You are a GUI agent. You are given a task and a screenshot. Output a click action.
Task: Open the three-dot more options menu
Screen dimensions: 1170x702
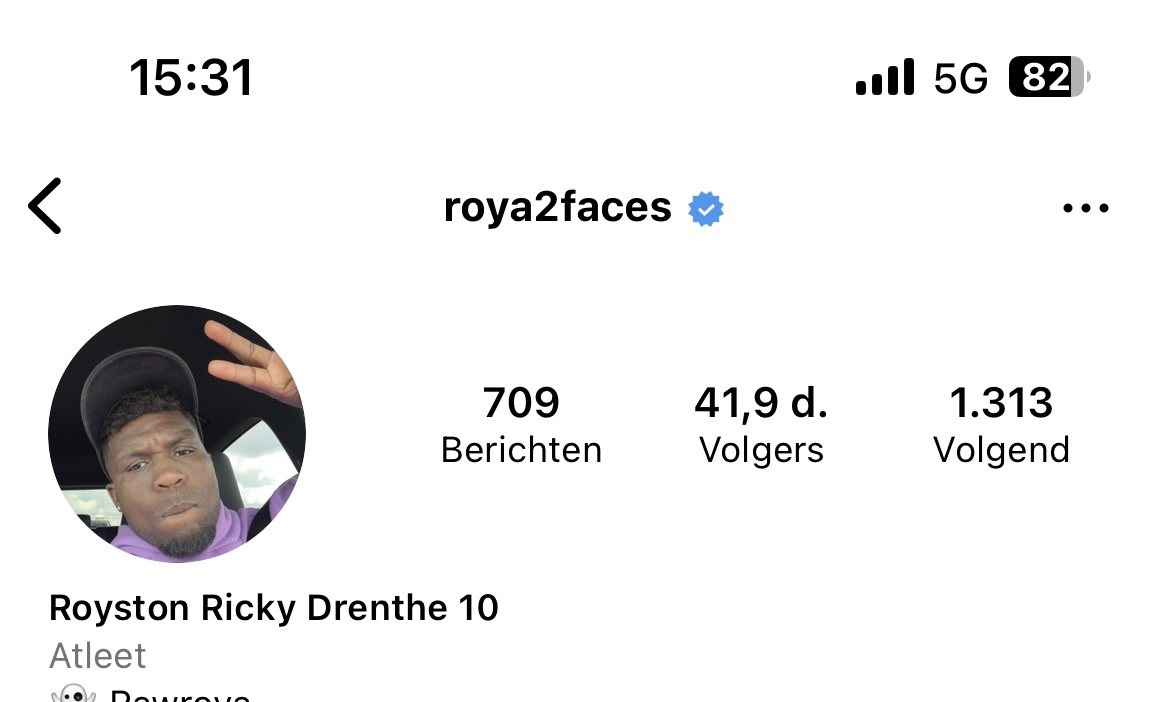click(1085, 209)
